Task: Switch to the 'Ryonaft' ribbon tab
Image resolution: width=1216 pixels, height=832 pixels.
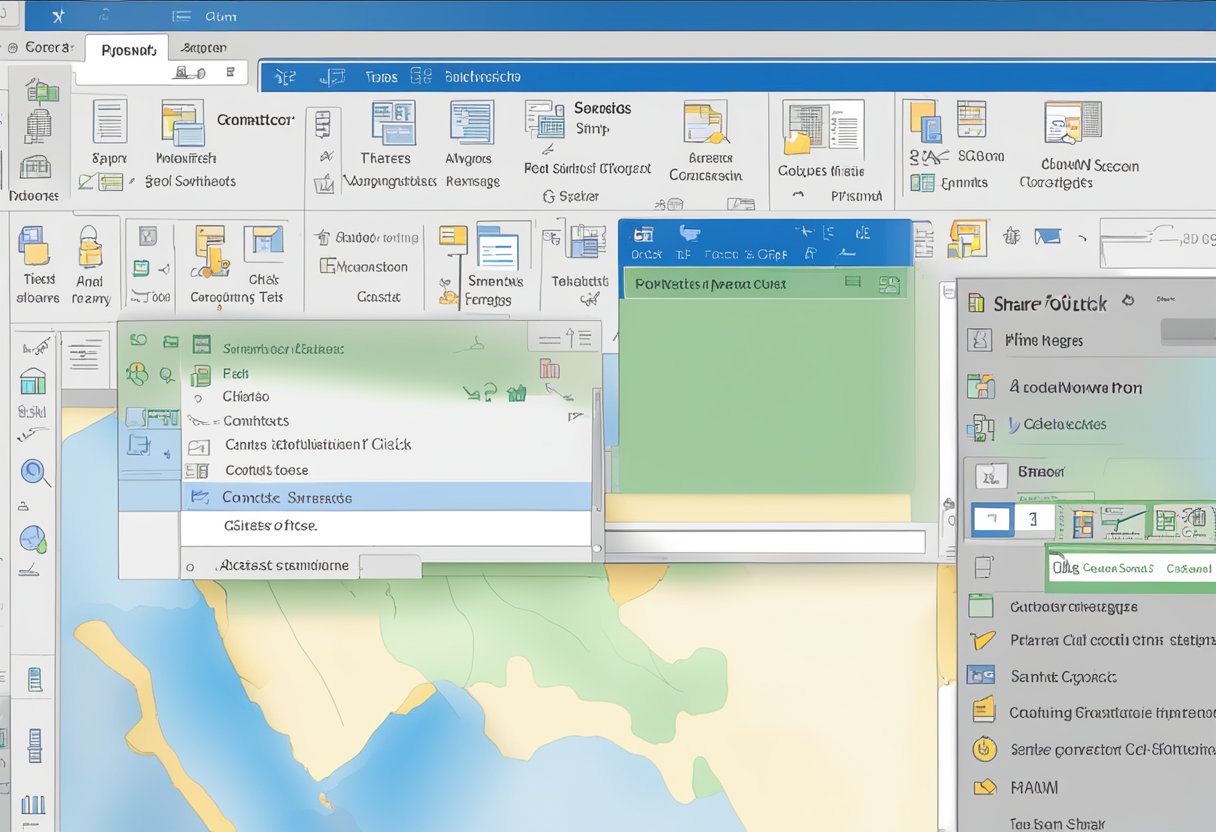Action: click(127, 48)
